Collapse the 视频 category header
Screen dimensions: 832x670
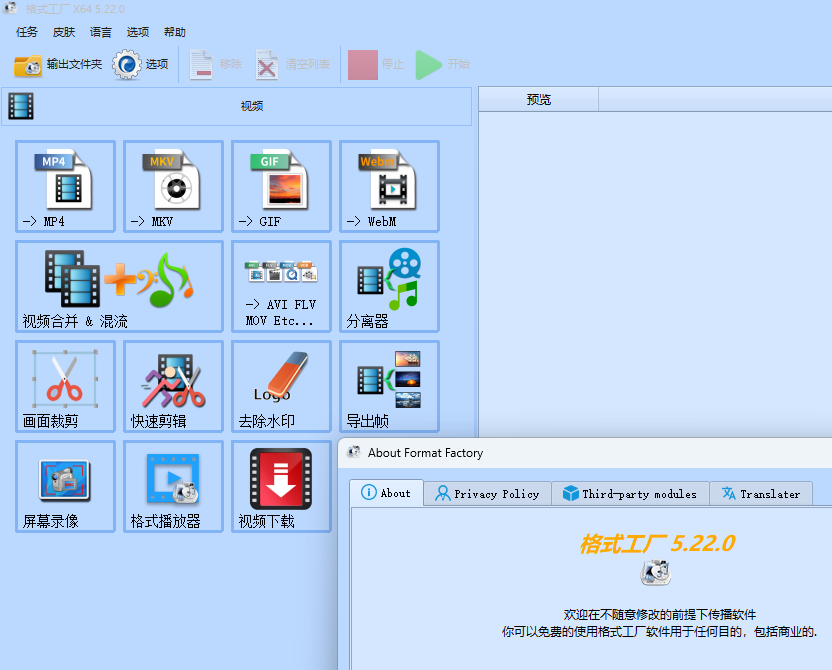[x=237, y=106]
